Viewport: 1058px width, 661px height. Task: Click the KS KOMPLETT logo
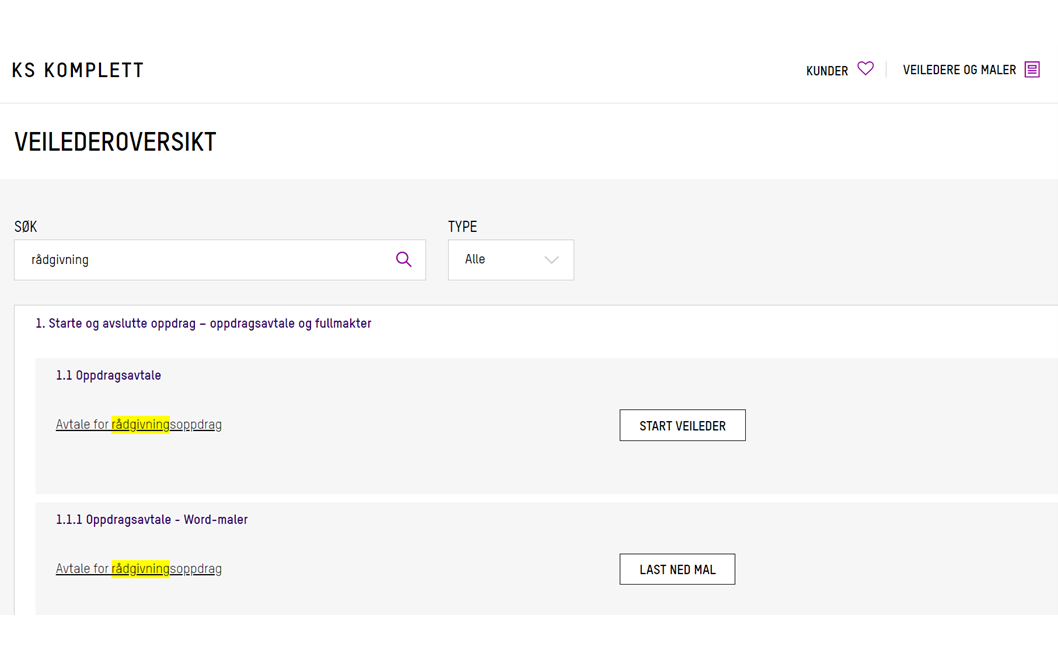tap(78, 70)
